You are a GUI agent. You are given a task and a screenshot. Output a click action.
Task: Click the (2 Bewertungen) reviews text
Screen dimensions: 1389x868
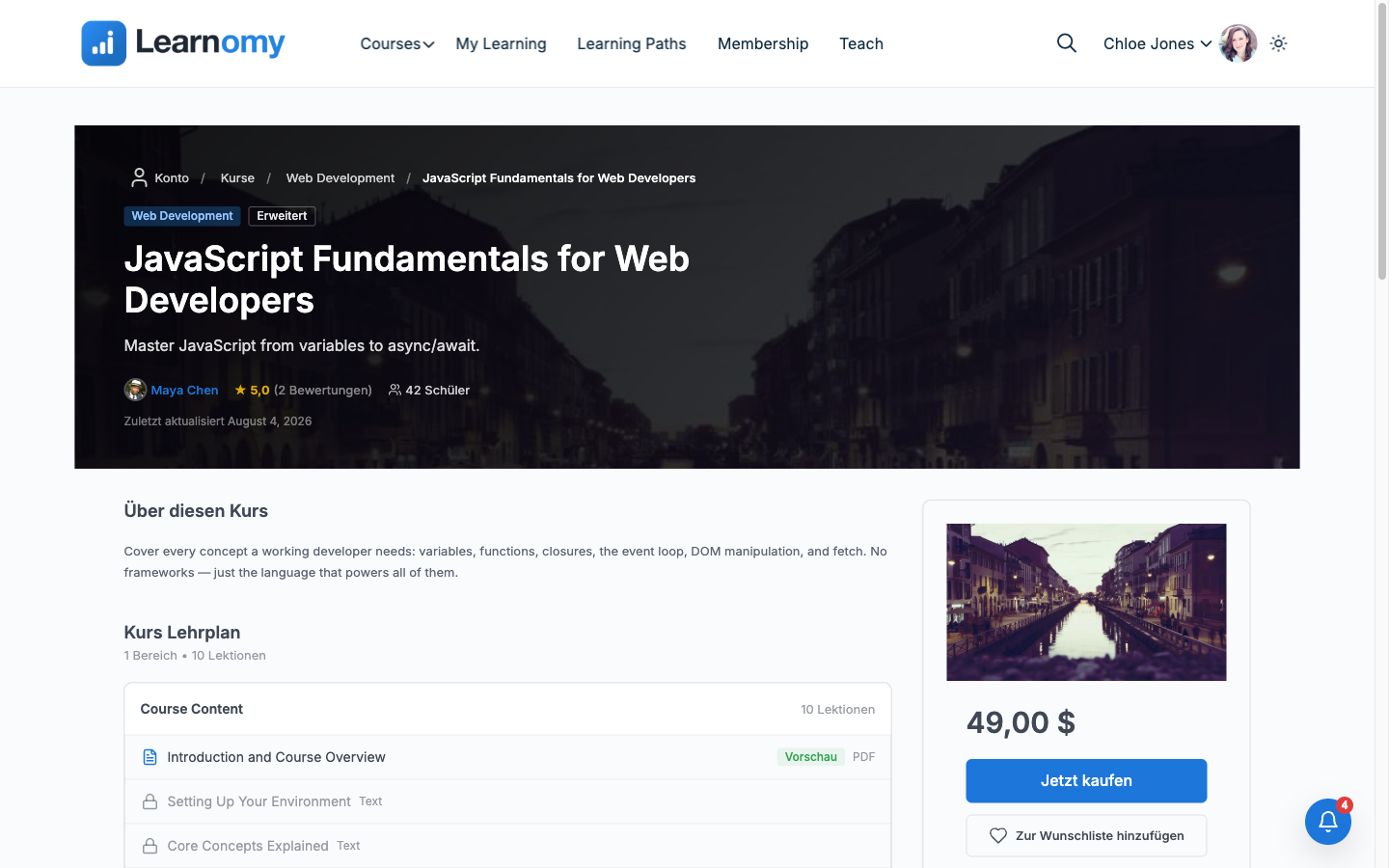tap(323, 390)
